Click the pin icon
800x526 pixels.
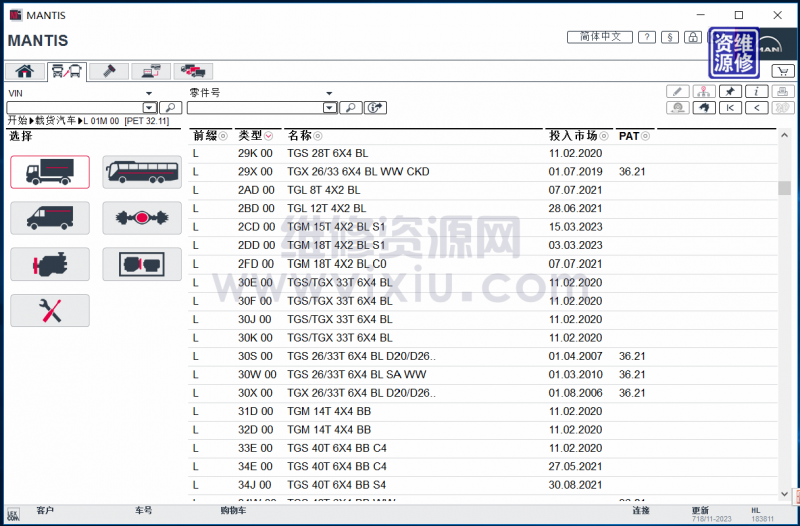click(x=730, y=91)
